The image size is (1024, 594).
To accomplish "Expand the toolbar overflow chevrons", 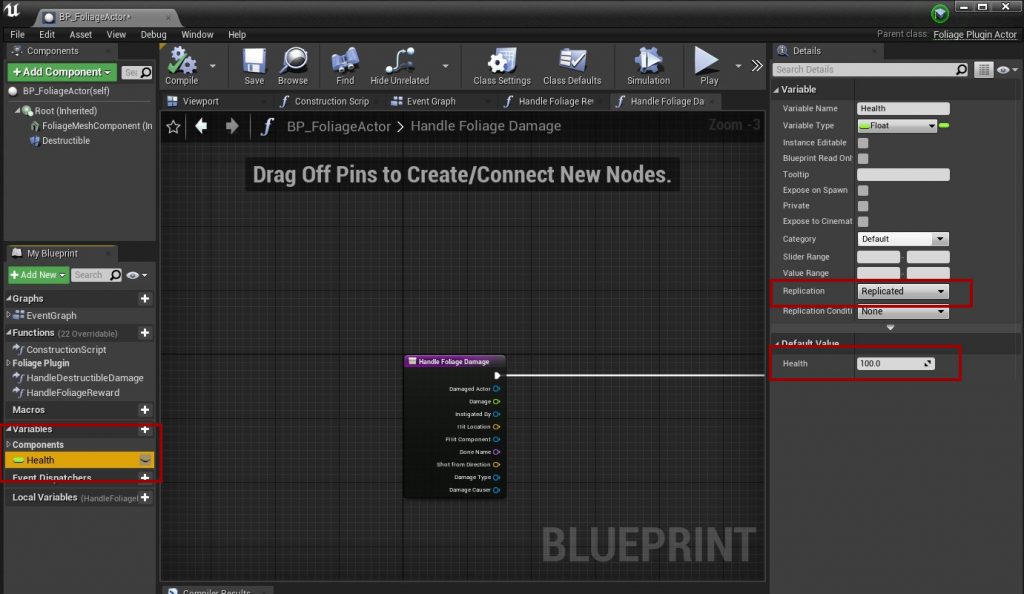I will pos(757,65).
